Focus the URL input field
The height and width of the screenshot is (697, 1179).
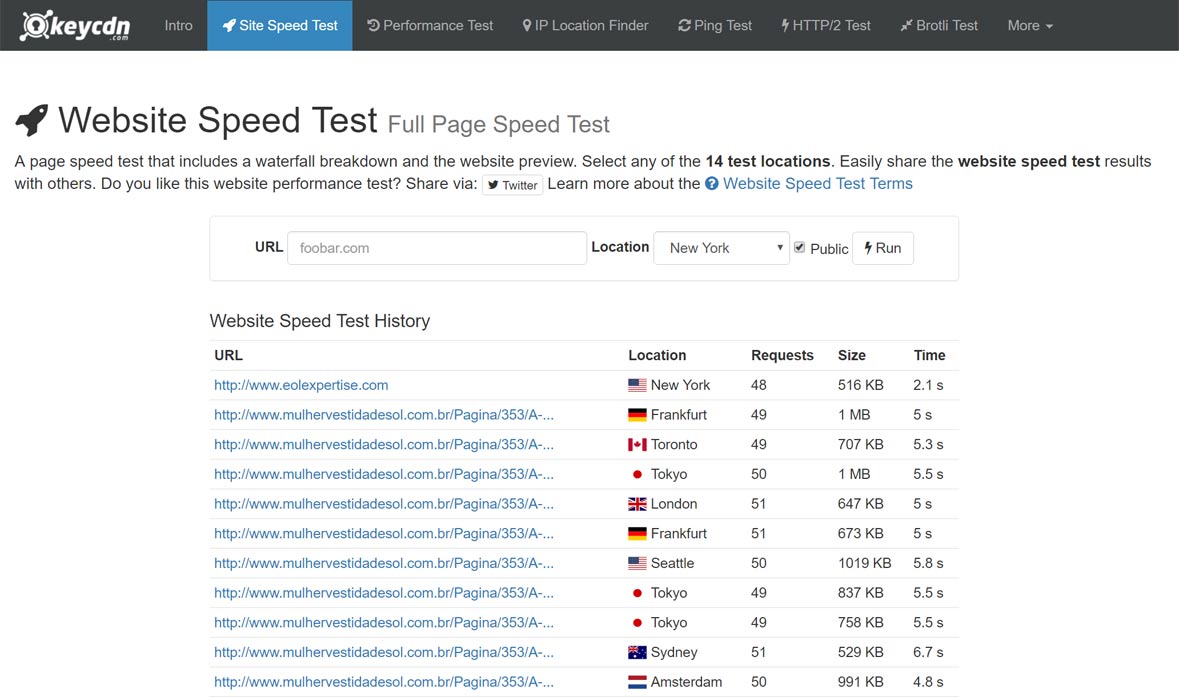pyautogui.click(x=437, y=248)
